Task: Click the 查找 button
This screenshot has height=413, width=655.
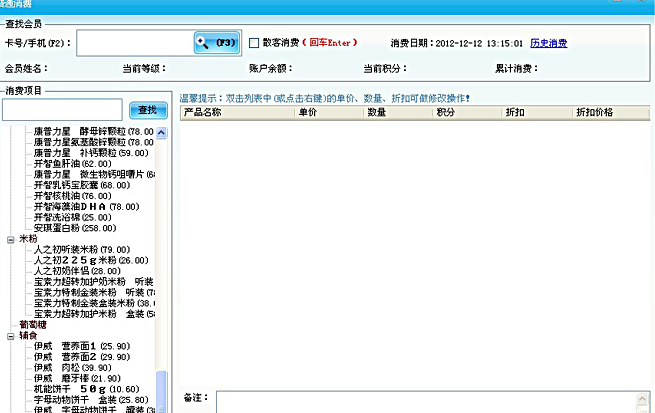Action: pyautogui.click(x=148, y=110)
